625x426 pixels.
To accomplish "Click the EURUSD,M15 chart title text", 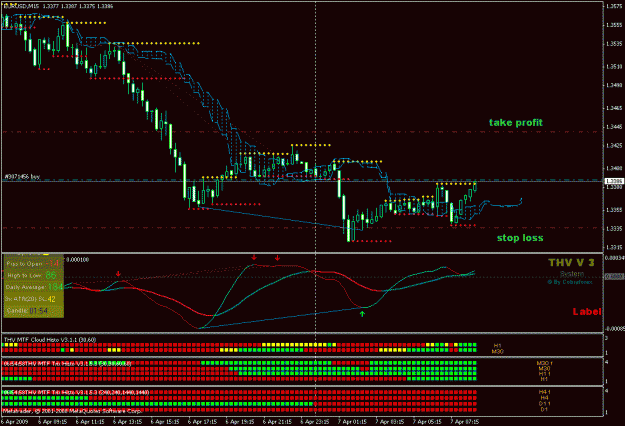I will [x=22, y=6].
